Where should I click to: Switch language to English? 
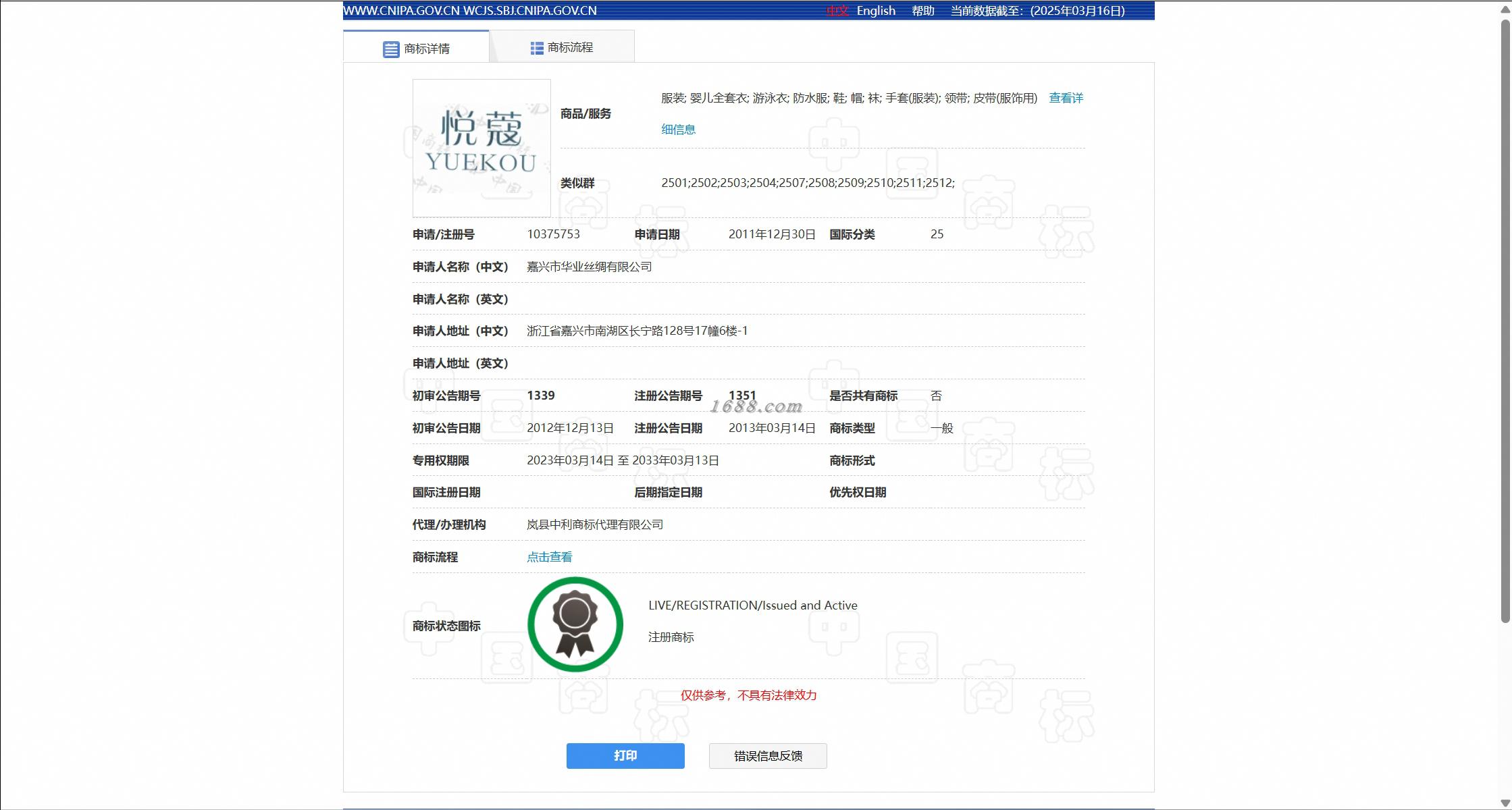point(875,11)
